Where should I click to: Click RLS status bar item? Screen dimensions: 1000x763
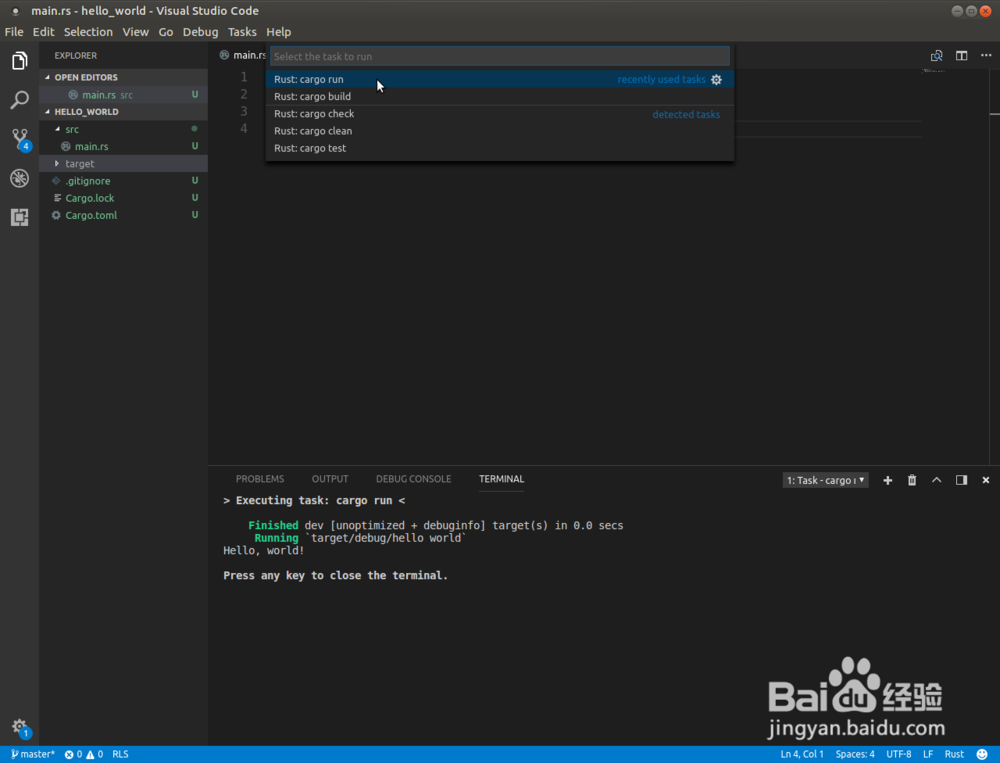point(121,754)
